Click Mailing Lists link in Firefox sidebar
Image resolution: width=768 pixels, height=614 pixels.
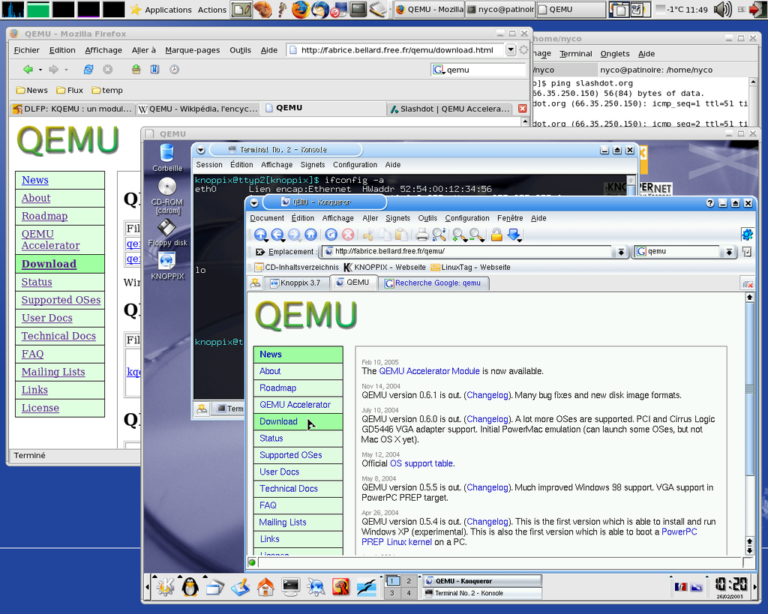53,372
